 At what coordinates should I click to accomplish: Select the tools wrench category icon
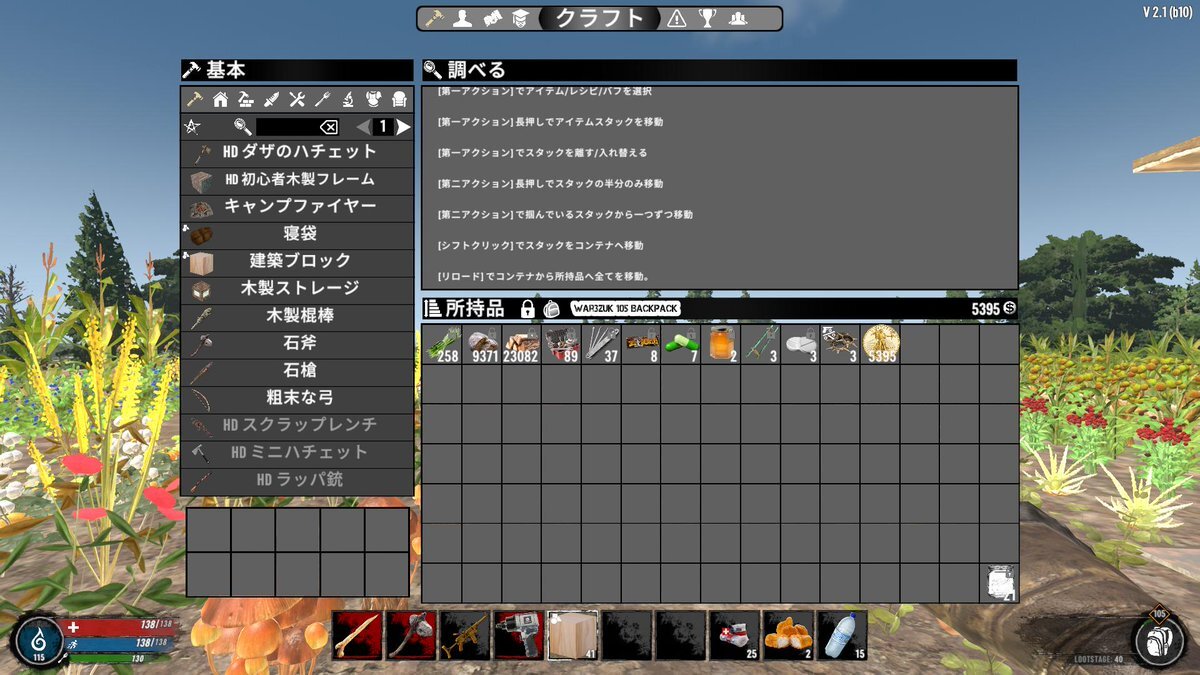pos(297,99)
